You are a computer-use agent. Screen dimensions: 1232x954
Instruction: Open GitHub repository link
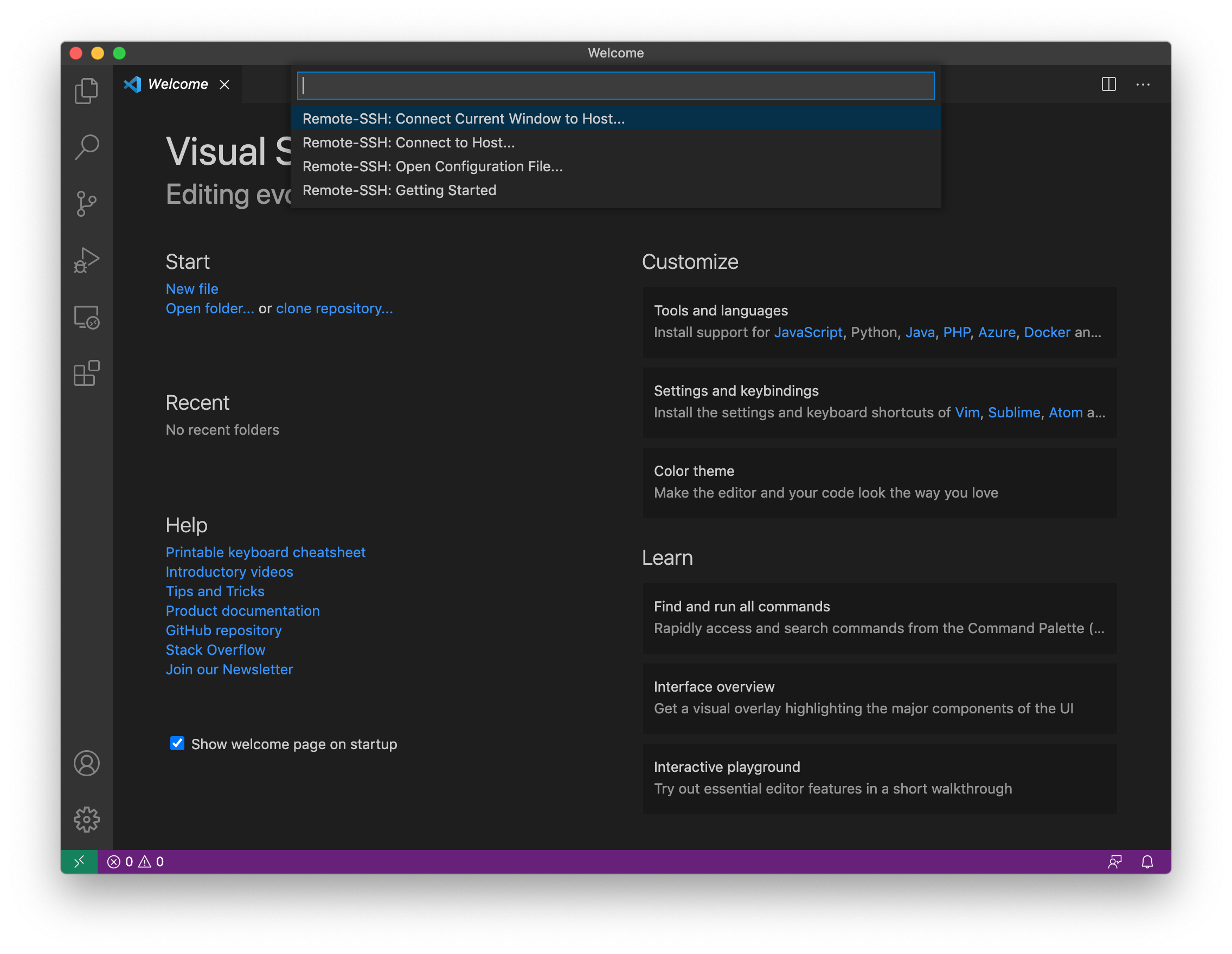(x=223, y=630)
